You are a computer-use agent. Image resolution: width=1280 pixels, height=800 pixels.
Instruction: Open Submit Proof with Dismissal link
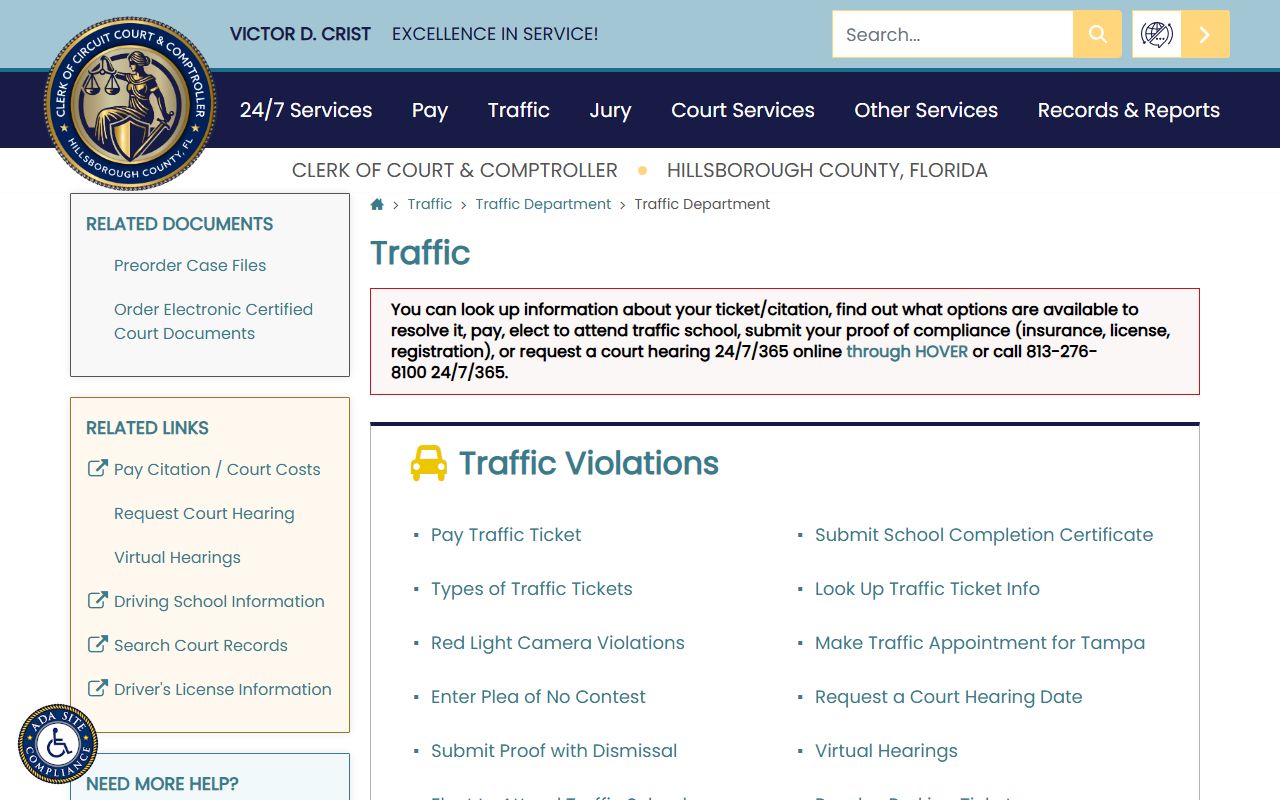(x=554, y=751)
